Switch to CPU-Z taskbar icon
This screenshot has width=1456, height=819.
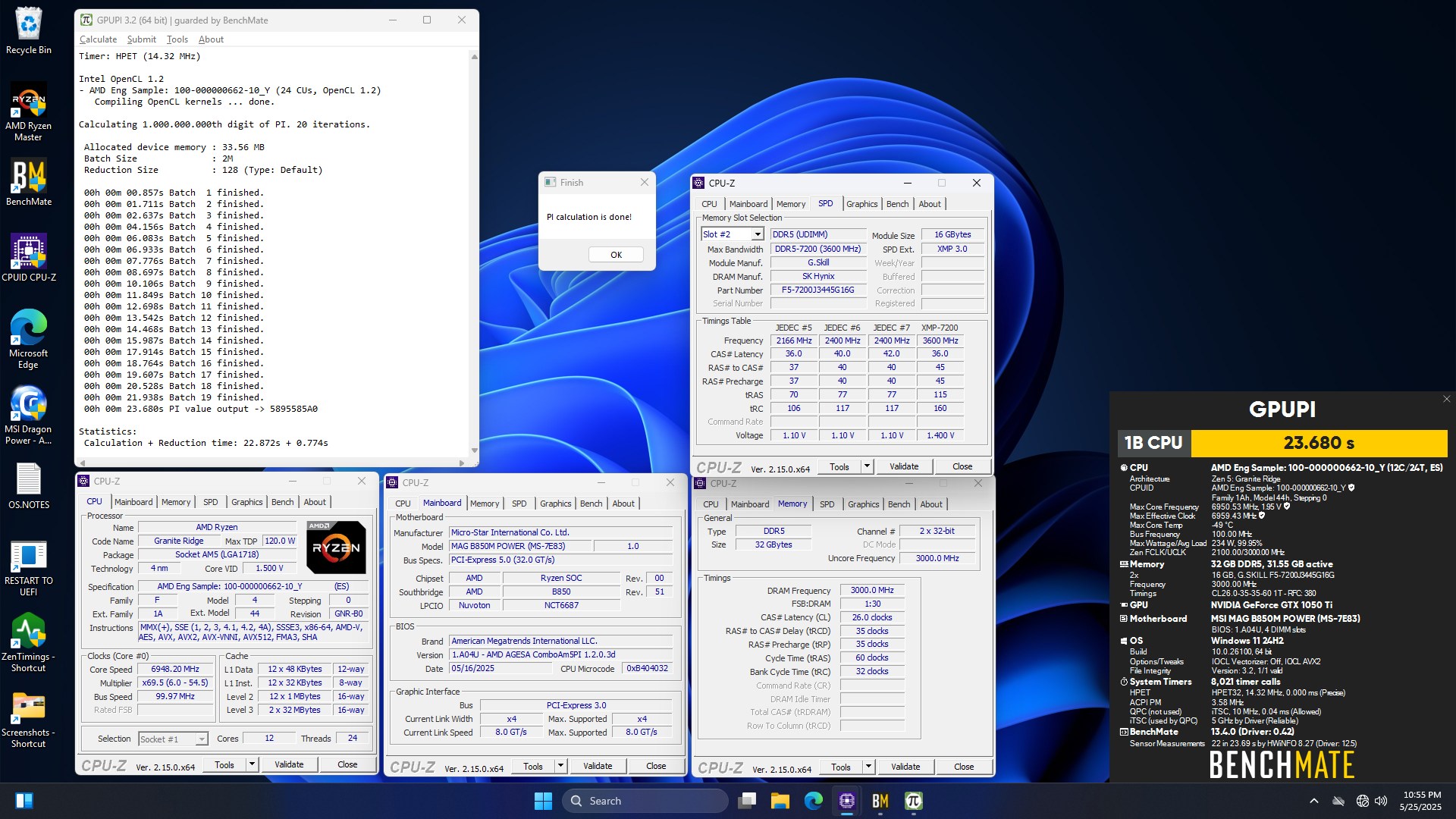coord(847,801)
